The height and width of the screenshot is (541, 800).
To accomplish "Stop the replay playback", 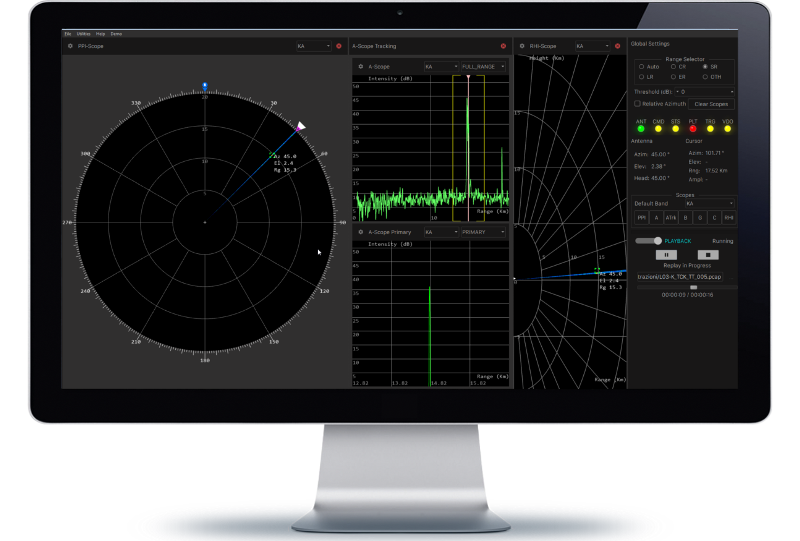I will (x=708, y=255).
